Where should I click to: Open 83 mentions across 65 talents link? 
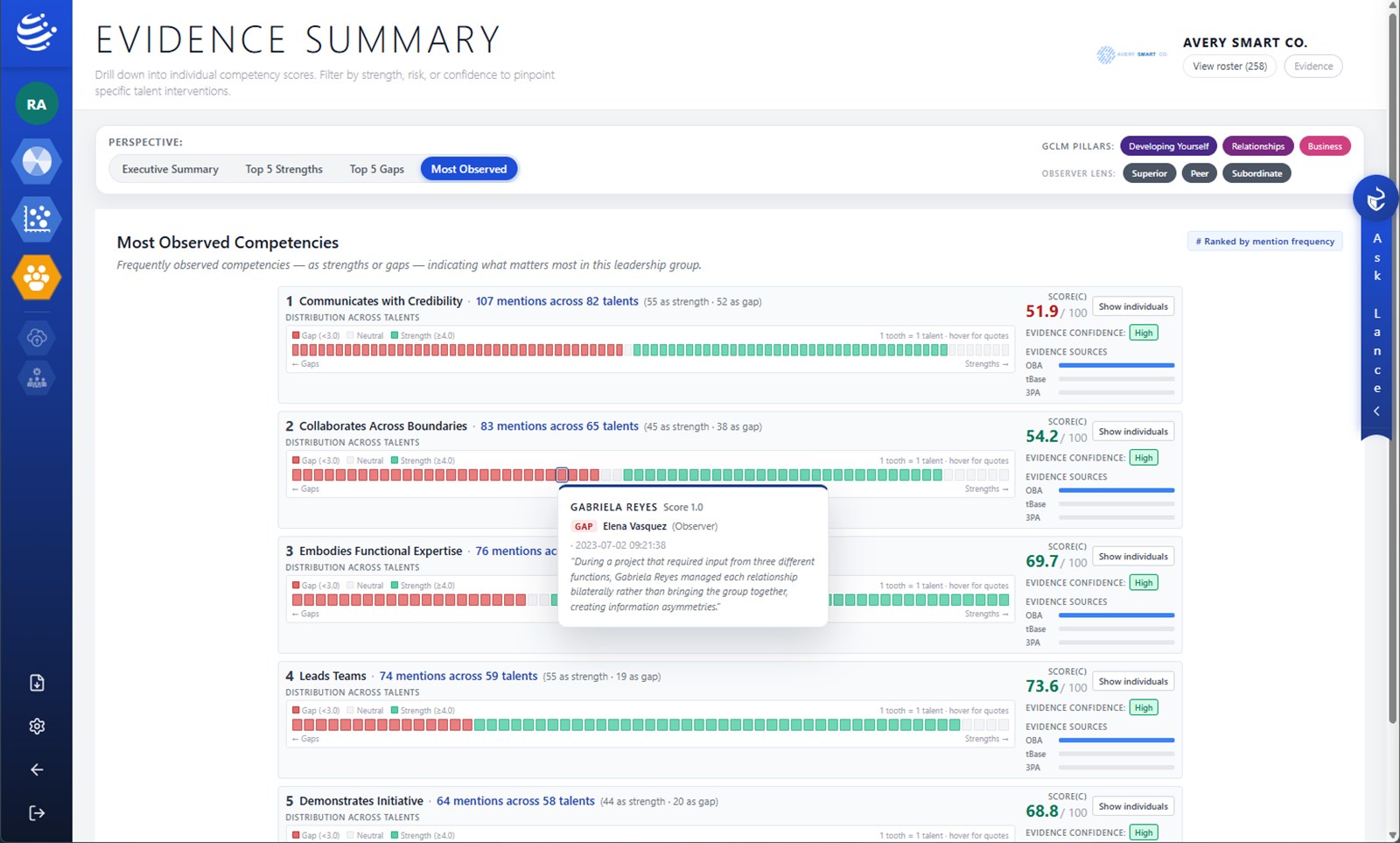[x=559, y=426]
